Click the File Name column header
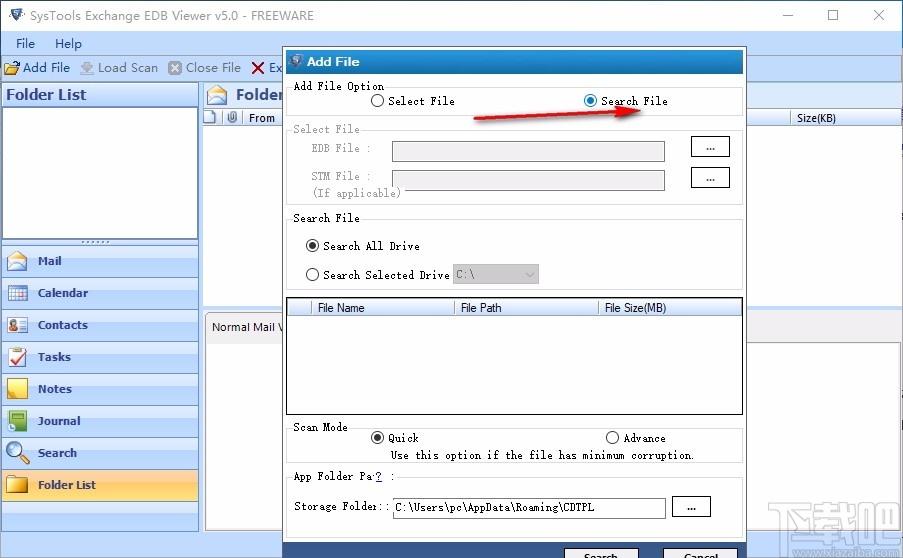The image size is (903, 558). 382,308
